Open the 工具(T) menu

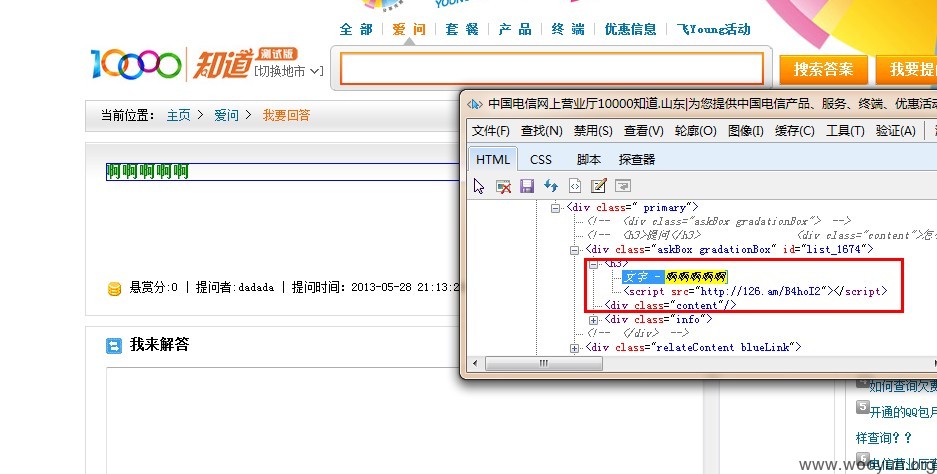click(x=845, y=130)
